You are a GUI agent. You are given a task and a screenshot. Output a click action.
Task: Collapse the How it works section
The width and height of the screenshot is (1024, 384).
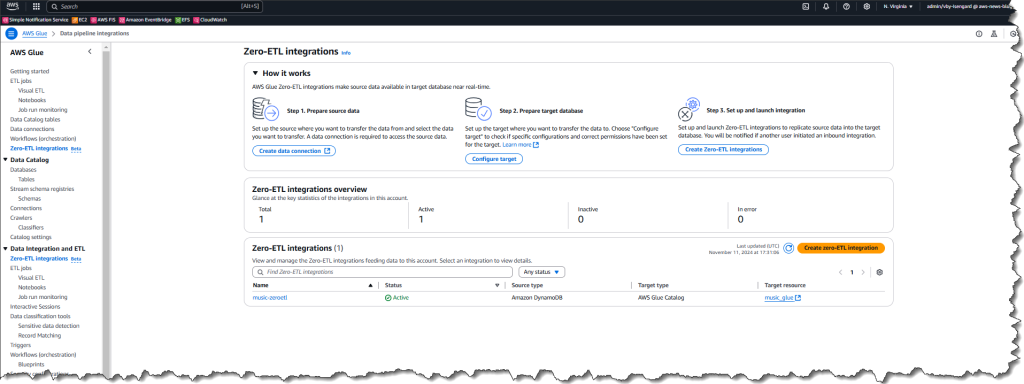[255, 74]
